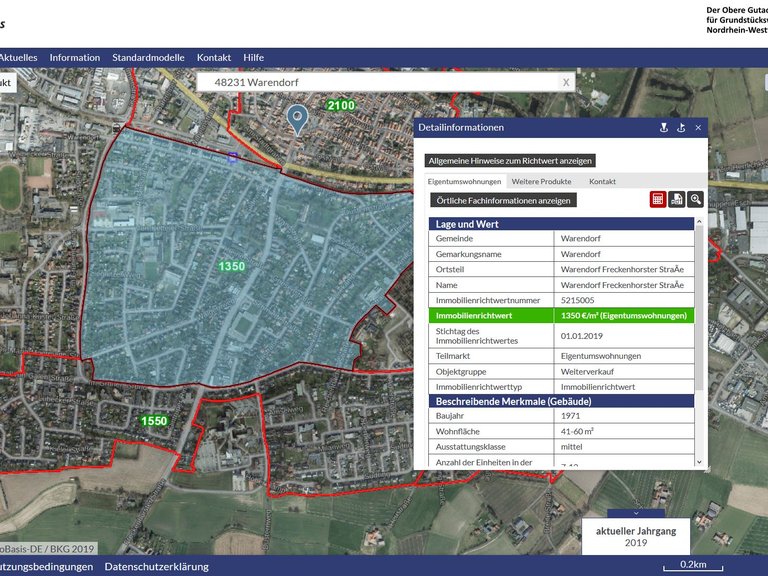This screenshot has height=576, width=768.
Task: Open the aktueller Jahrgang 2019 selector
Action: pos(636,537)
